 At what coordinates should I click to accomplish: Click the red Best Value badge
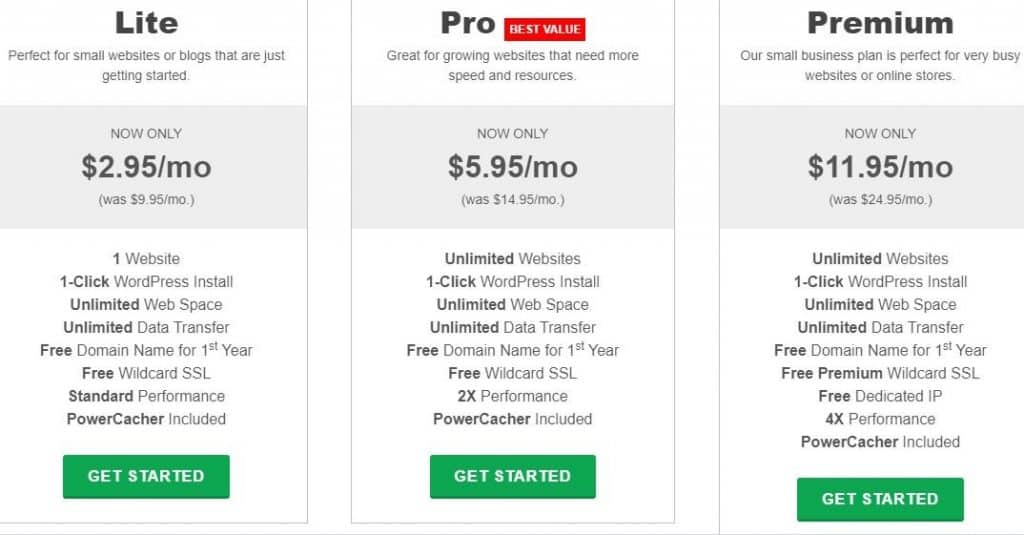point(545,29)
